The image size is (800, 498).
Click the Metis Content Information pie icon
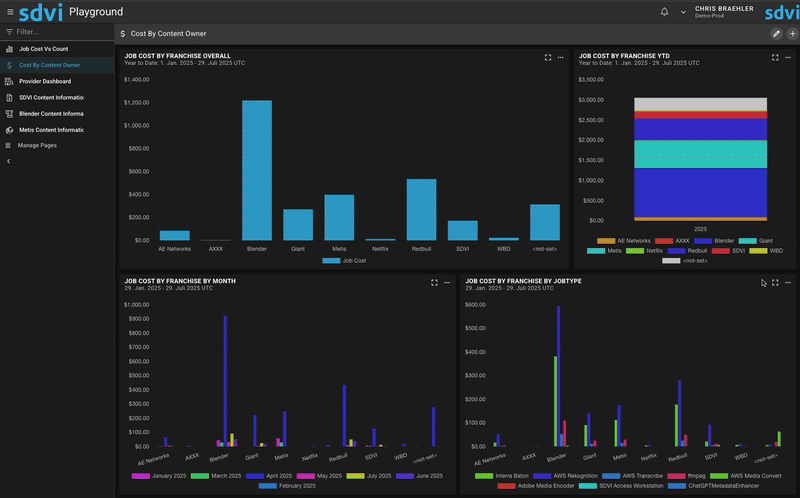[9, 130]
